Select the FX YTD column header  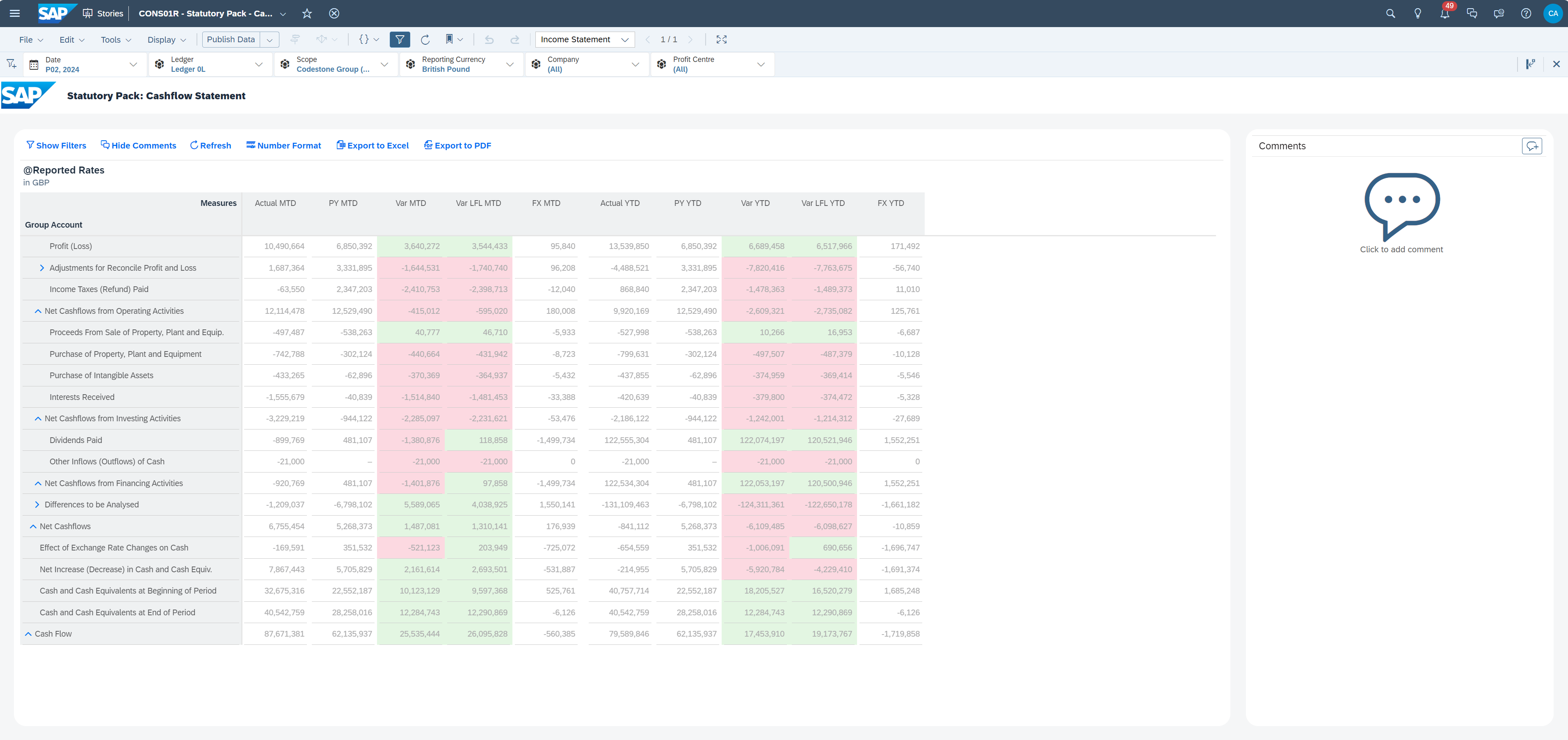coord(891,203)
